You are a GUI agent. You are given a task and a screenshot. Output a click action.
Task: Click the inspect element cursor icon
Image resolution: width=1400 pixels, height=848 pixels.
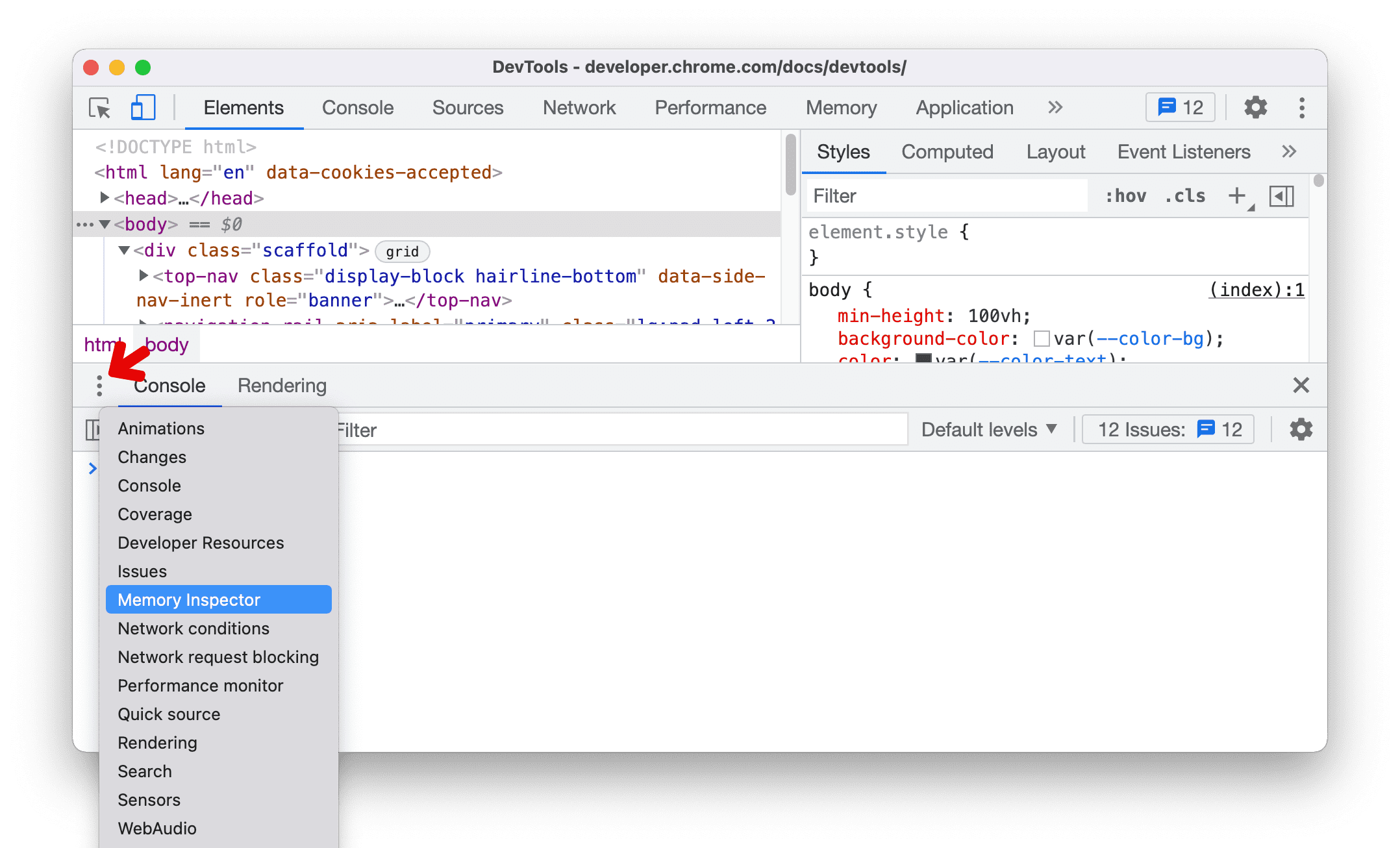(102, 108)
